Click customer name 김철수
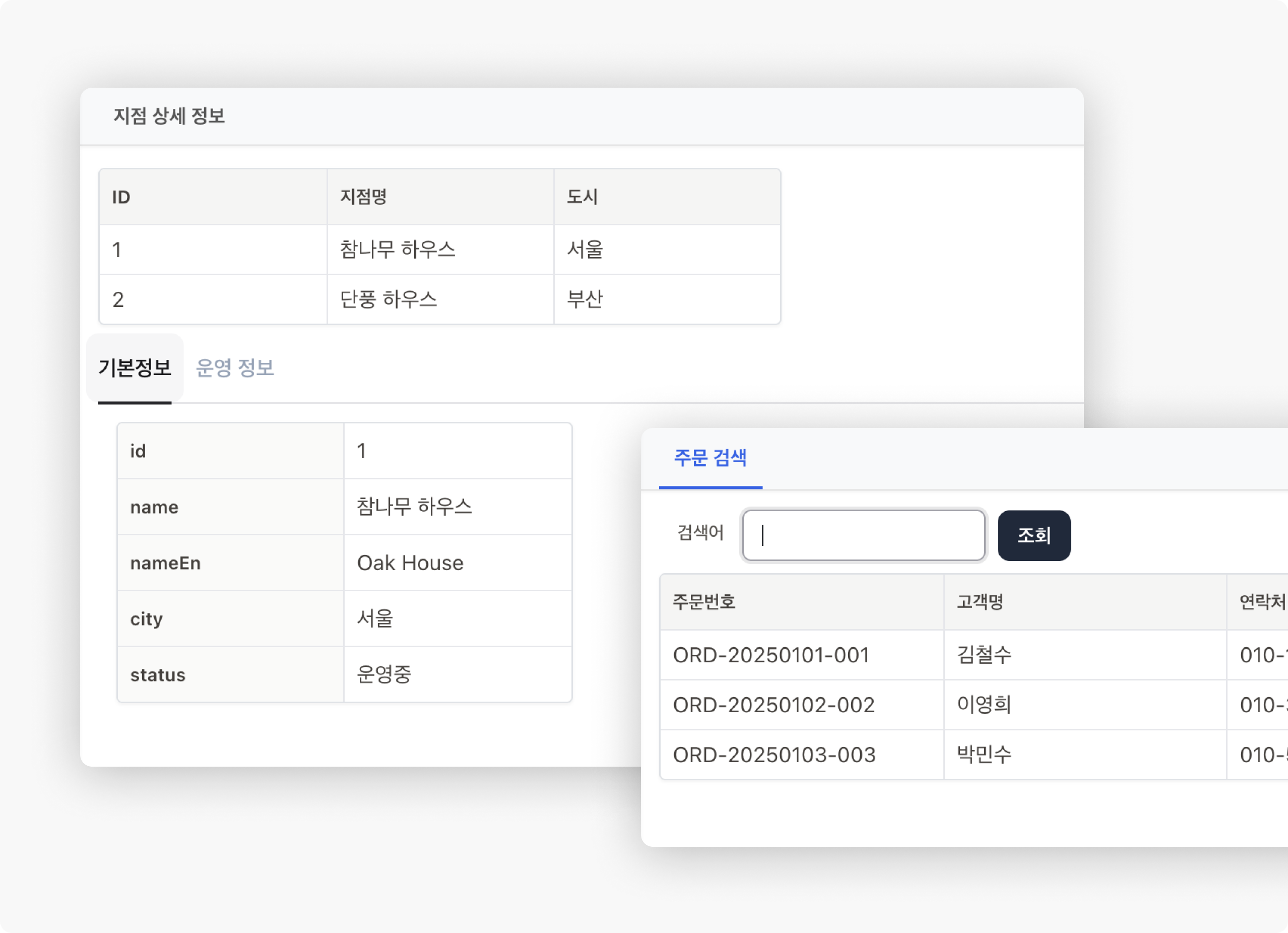Viewport: 1288px width, 933px height. click(984, 655)
